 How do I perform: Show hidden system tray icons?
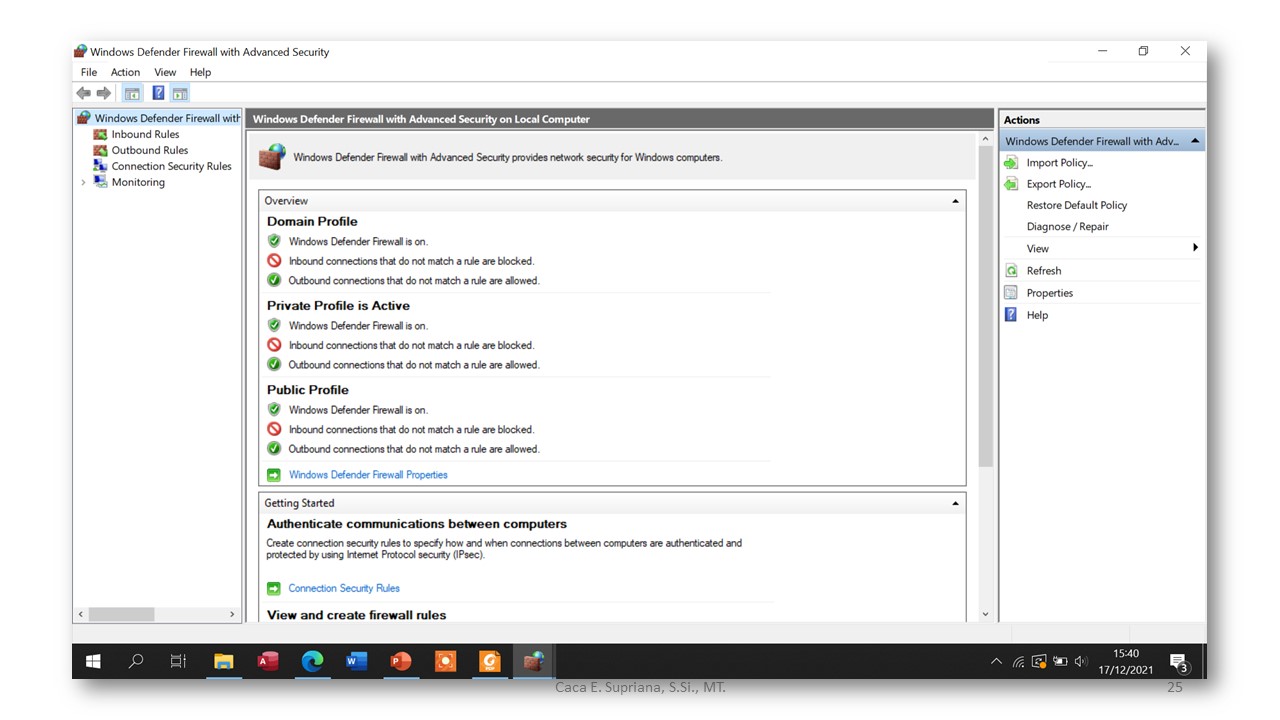(x=996, y=661)
